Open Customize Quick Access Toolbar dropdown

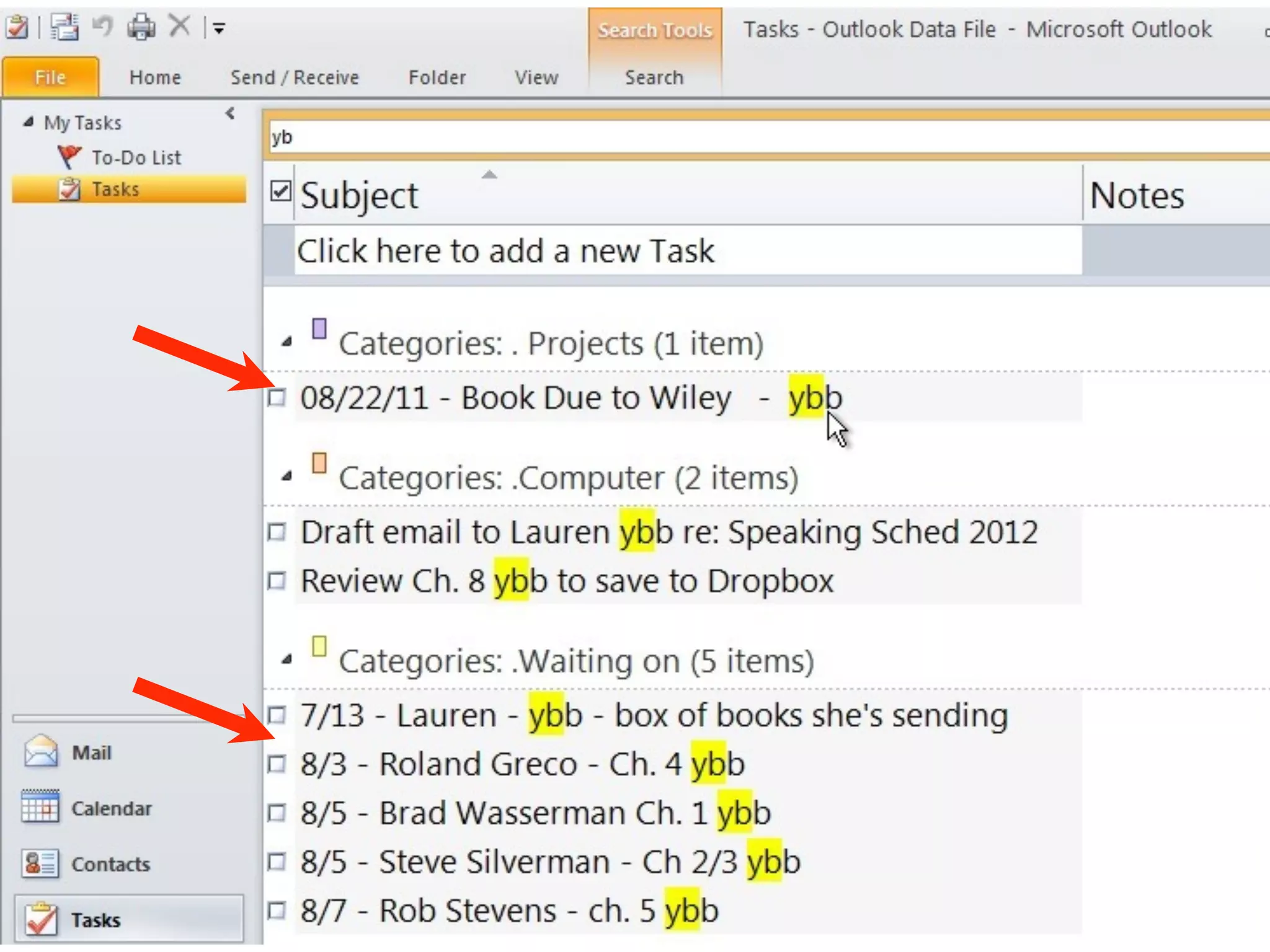(219, 29)
